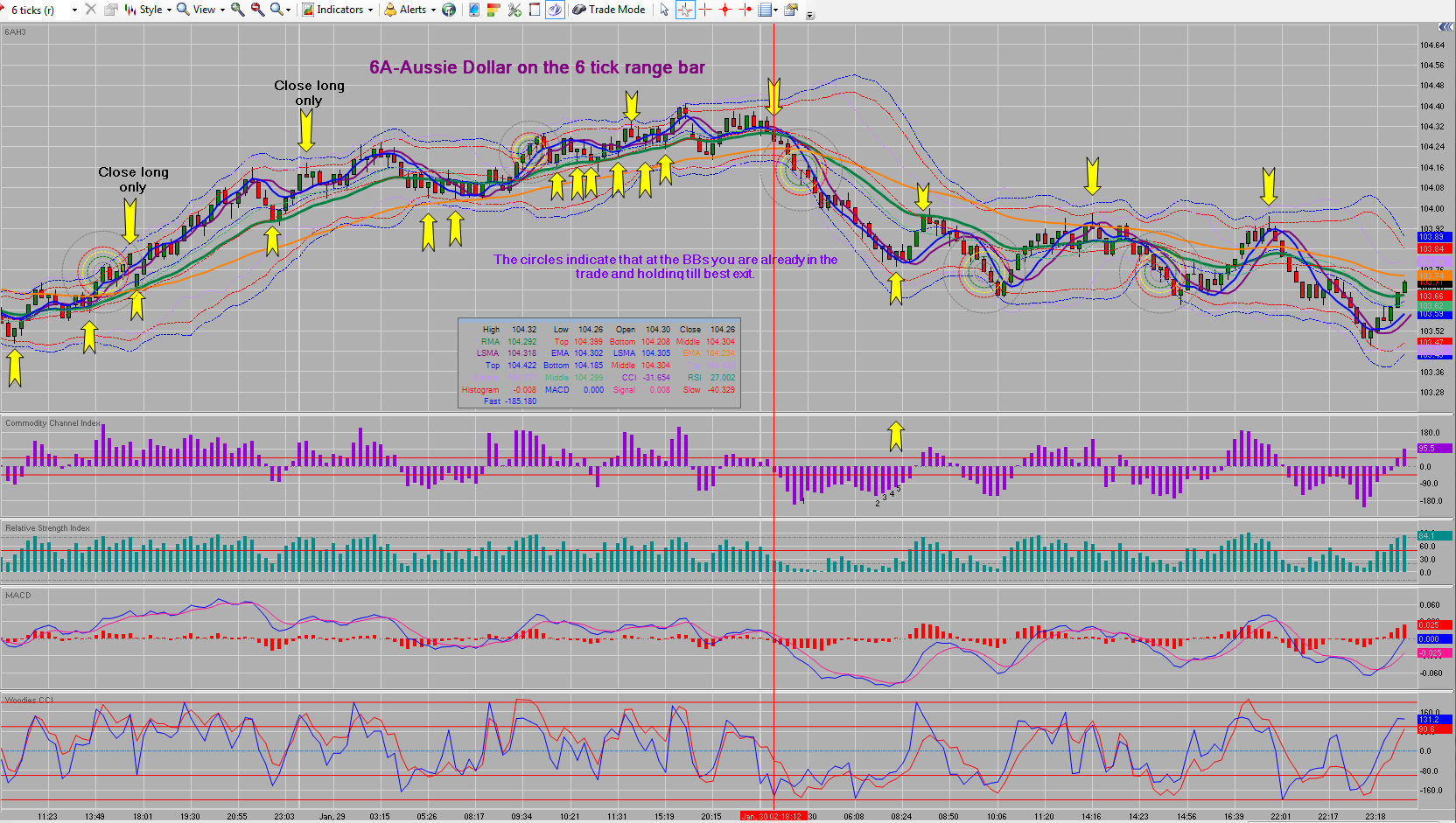Click the blank page template icon

pyautogui.click(x=535, y=10)
